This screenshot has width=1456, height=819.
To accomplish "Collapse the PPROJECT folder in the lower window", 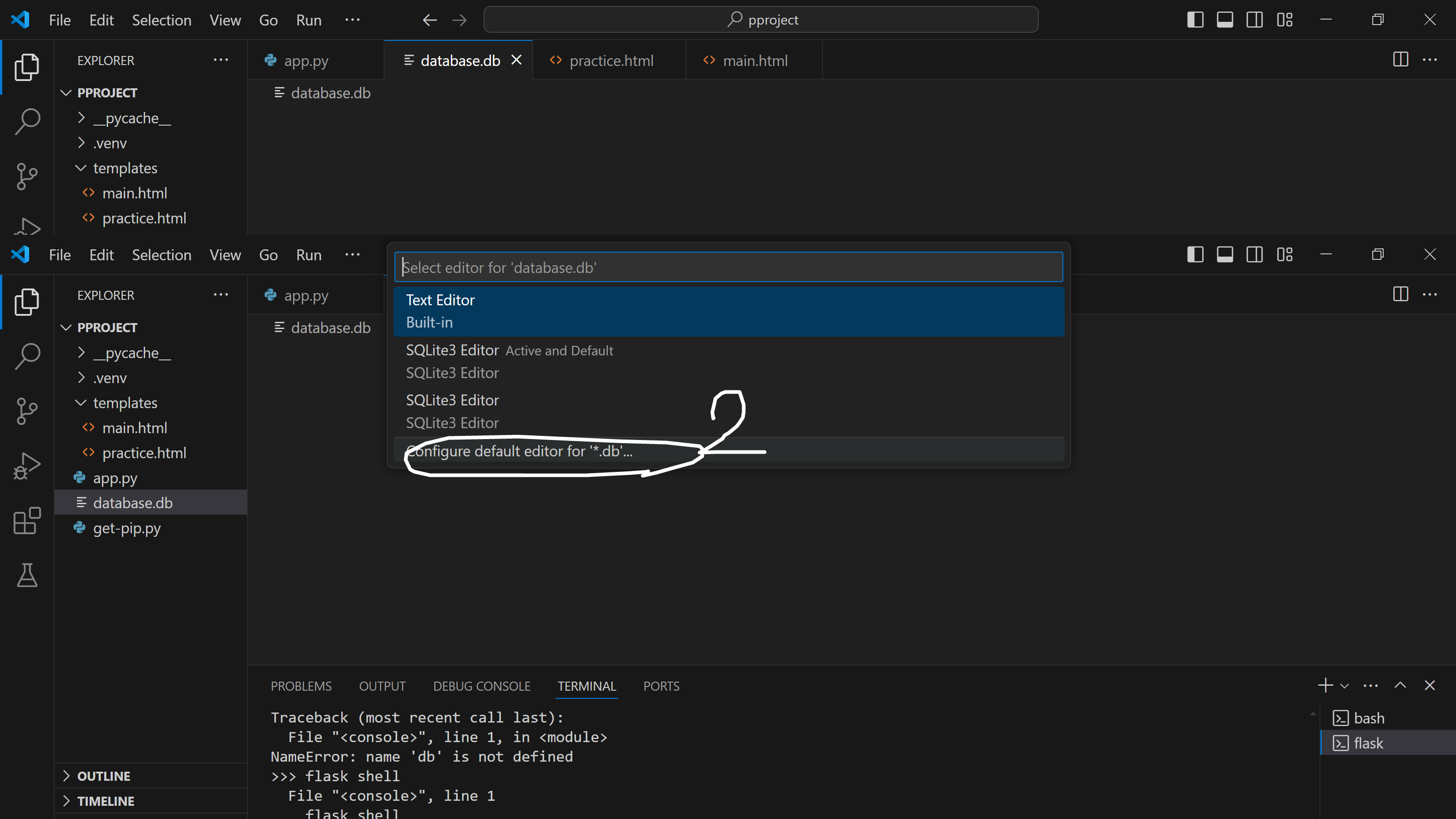I will (66, 327).
